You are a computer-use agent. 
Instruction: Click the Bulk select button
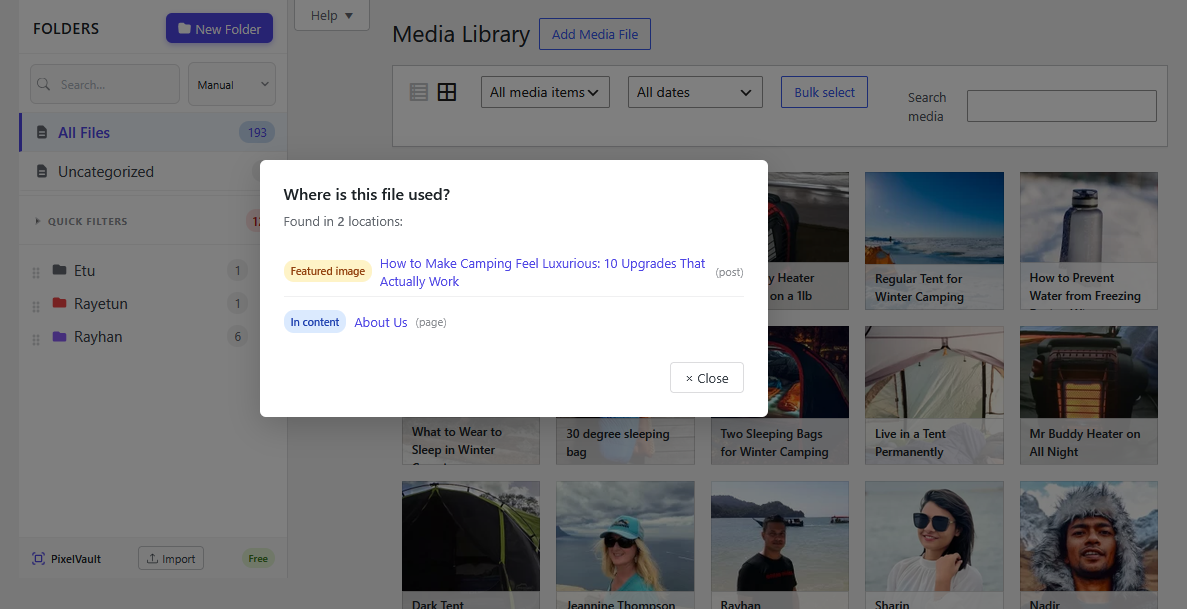click(824, 92)
